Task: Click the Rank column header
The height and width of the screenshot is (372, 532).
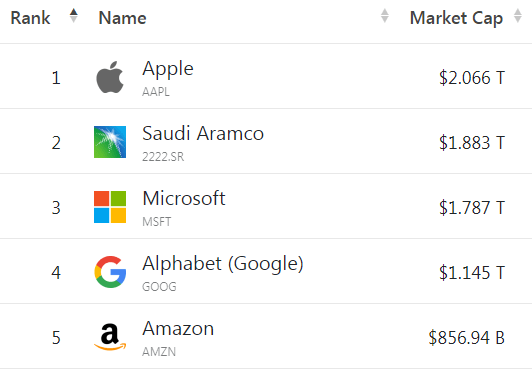Action: pos(30,18)
